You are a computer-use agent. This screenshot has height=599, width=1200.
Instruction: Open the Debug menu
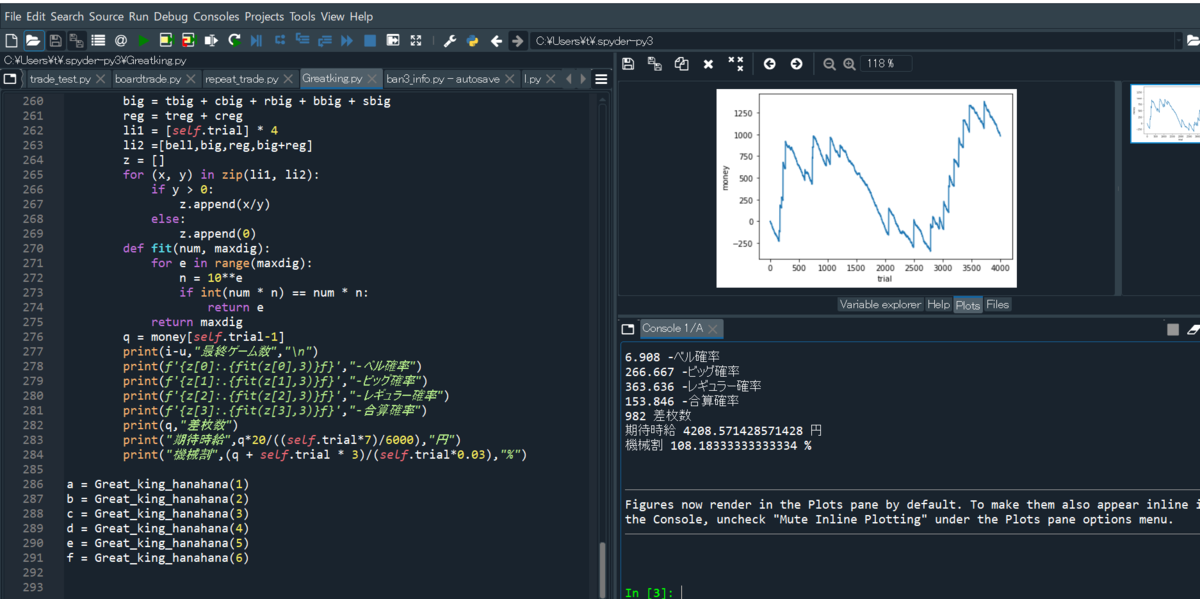pos(171,17)
